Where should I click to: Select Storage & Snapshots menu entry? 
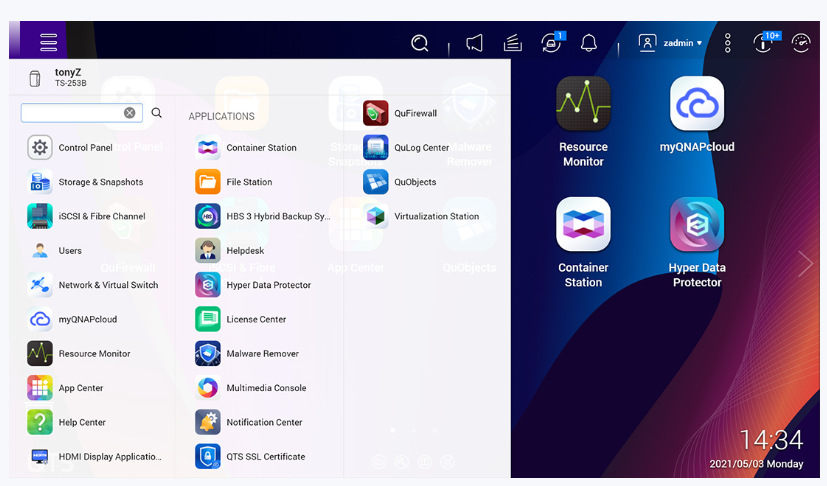point(100,182)
